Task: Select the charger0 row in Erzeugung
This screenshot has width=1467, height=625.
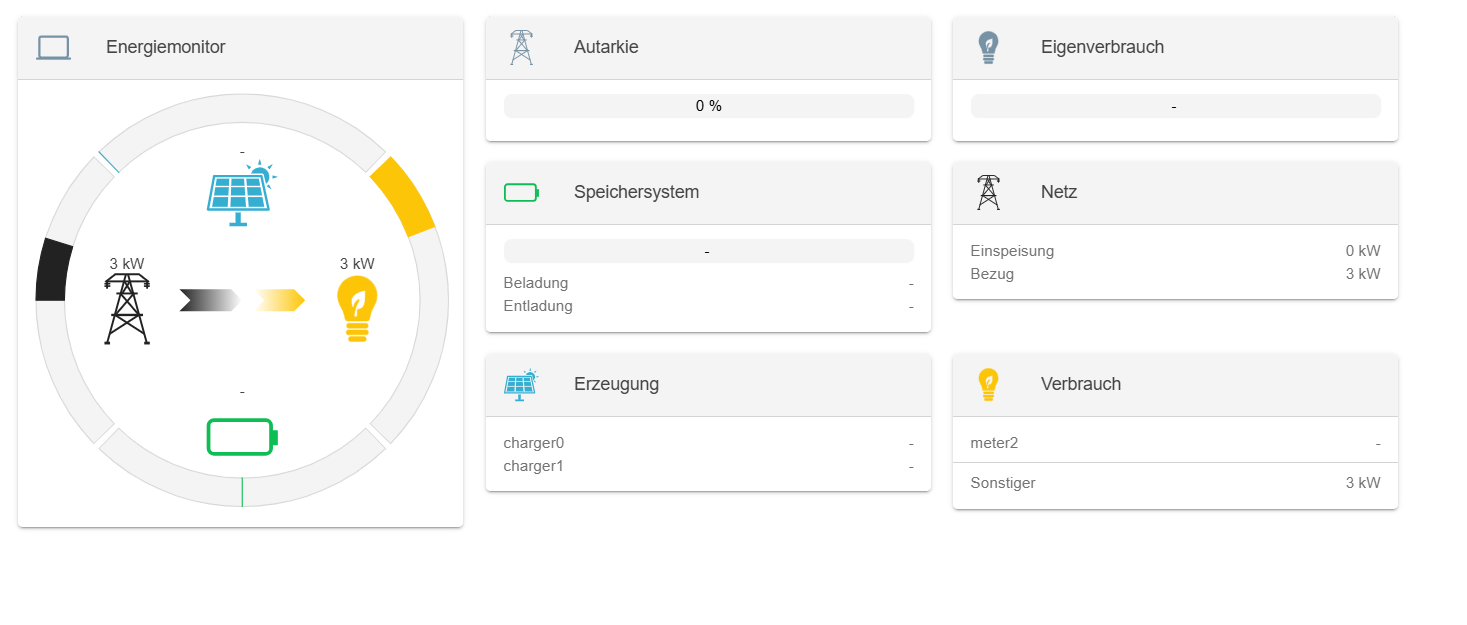Action: point(708,443)
